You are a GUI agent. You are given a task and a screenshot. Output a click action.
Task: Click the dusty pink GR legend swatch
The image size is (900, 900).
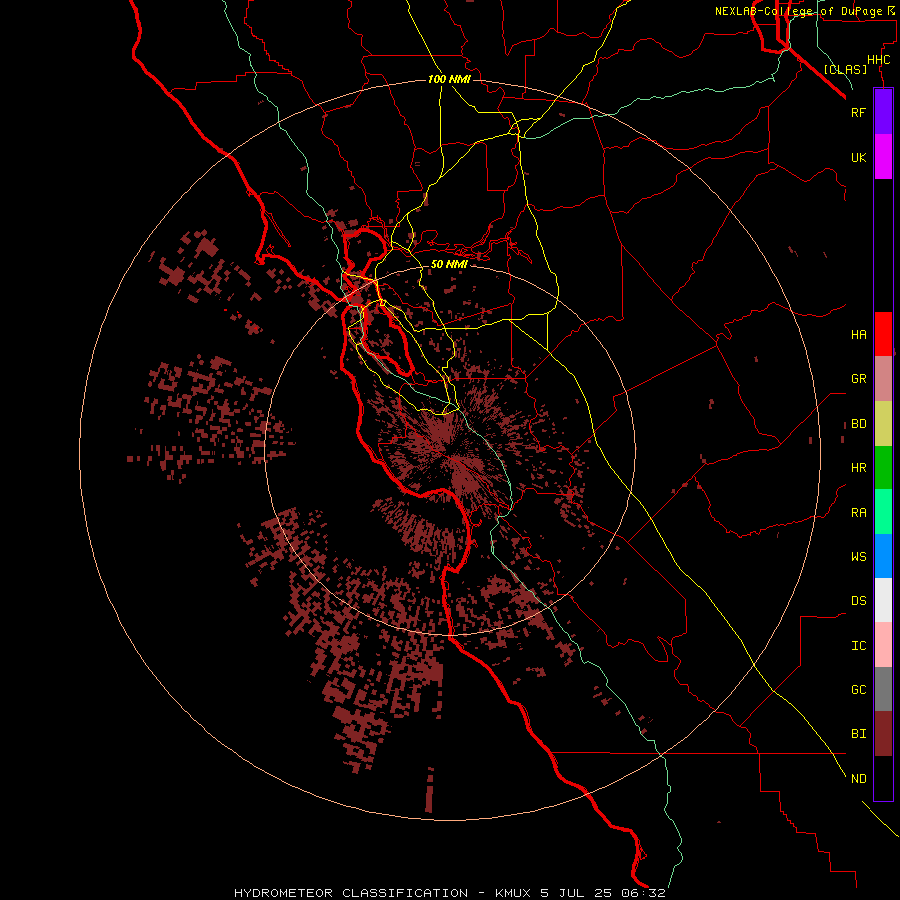[883, 379]
